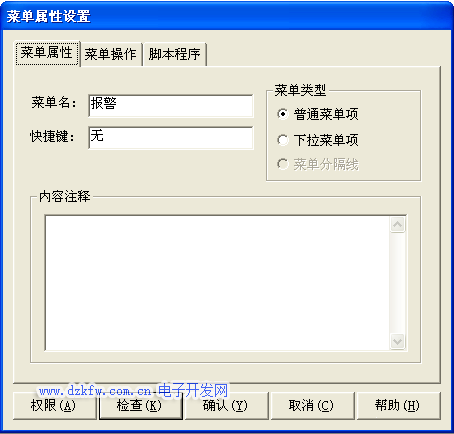This screenshot has height=434, width=454.
Task: Click inside the 内容注释 text area
Action: pyautogui.click(x=217, y=283)
